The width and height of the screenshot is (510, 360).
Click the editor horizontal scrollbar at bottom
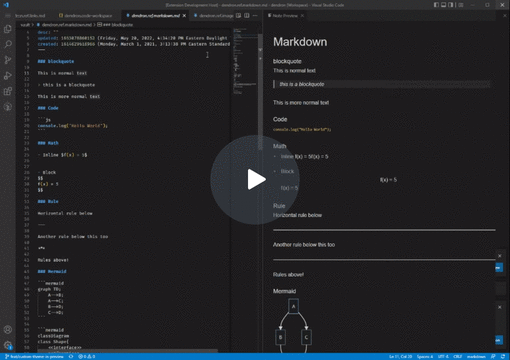(127, 351)
